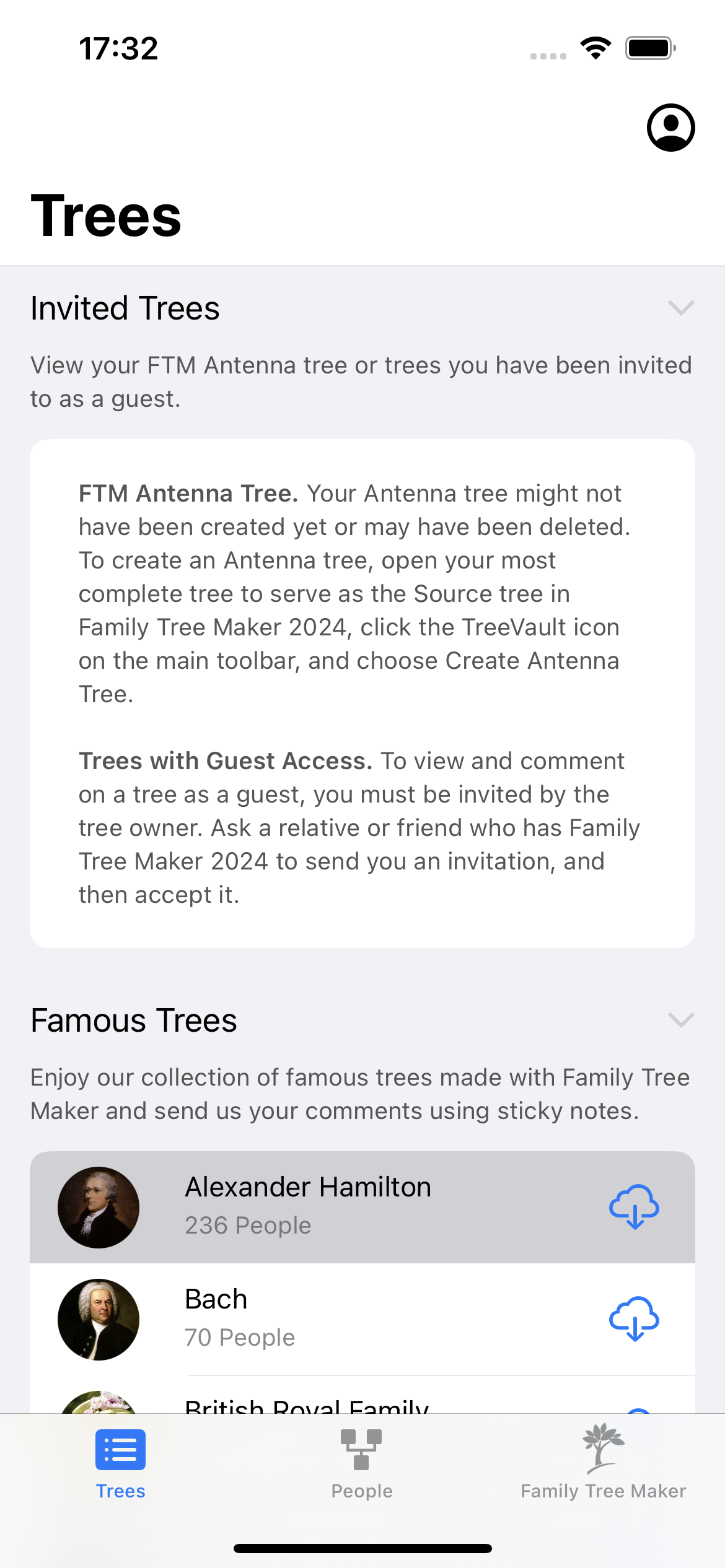725x1568 pixels.
Task: Tap Bach portrait thumbnail
Action: point(99,1319)
